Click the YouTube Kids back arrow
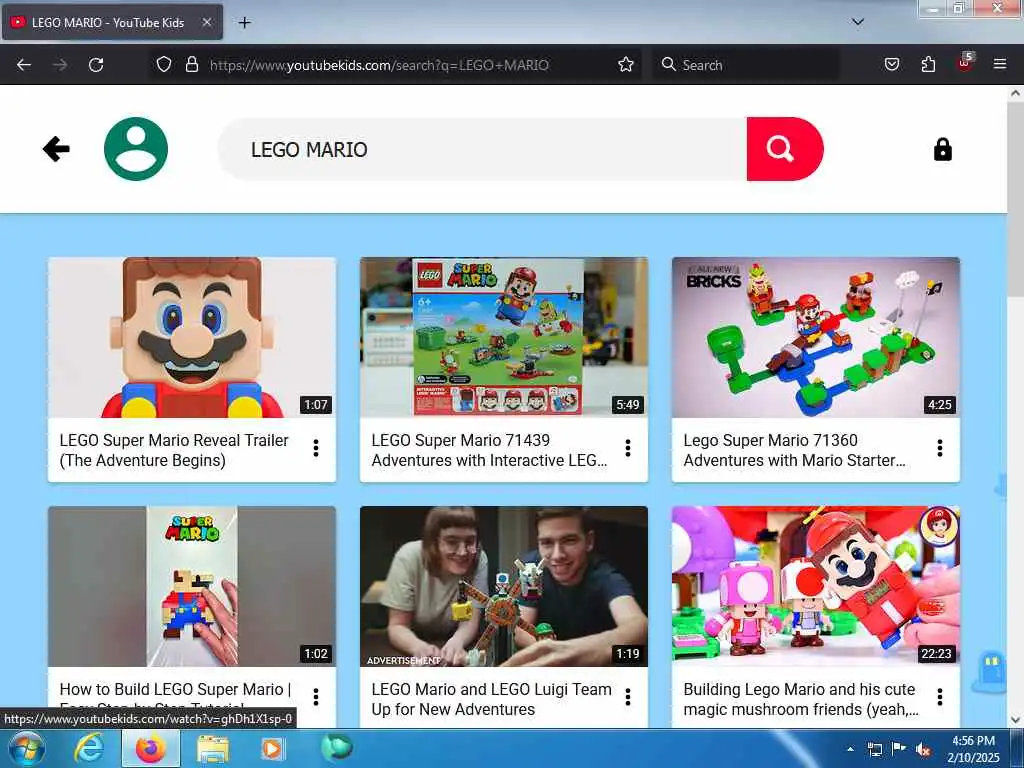 [56, 149]
